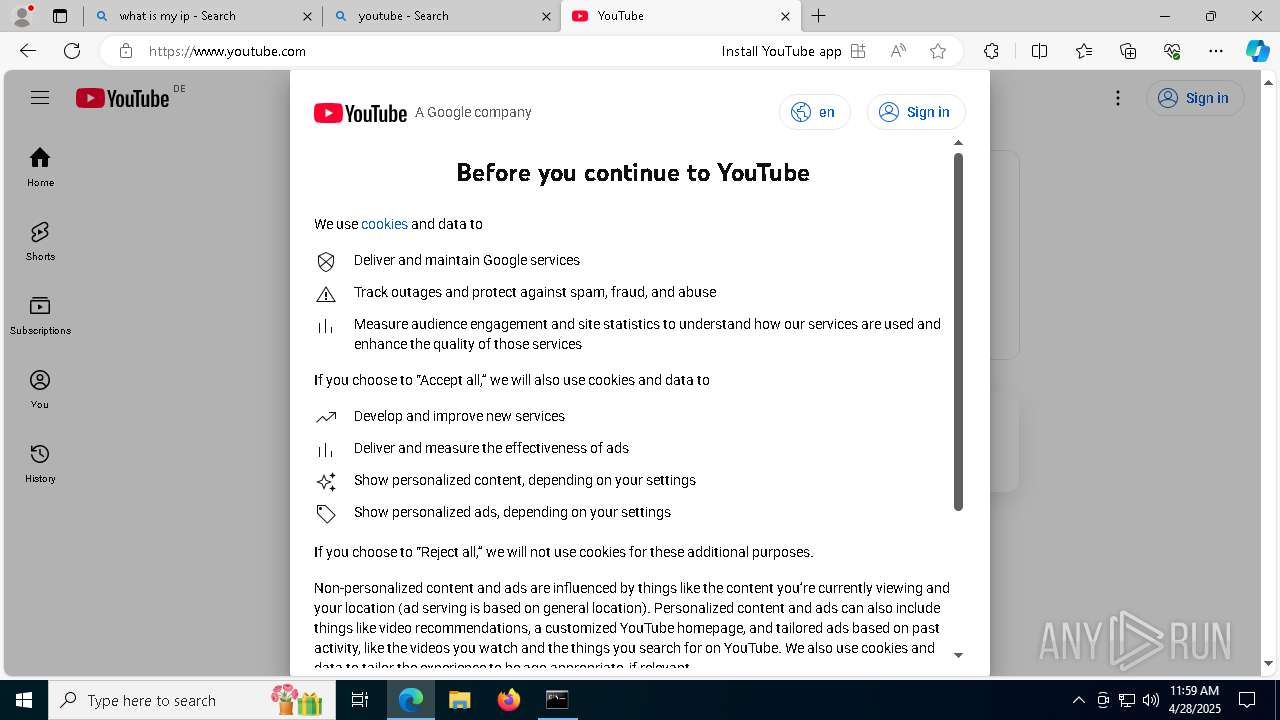The image size is (1280, 720).
Task: Click dialog scrollbar down arrow
Action: click(958, 655)
